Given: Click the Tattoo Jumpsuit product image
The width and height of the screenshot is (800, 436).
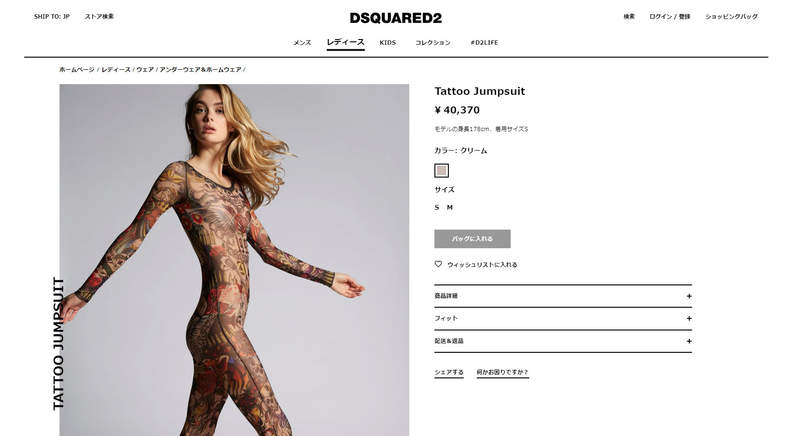Looking at the screenshot, I should (234, 260).
